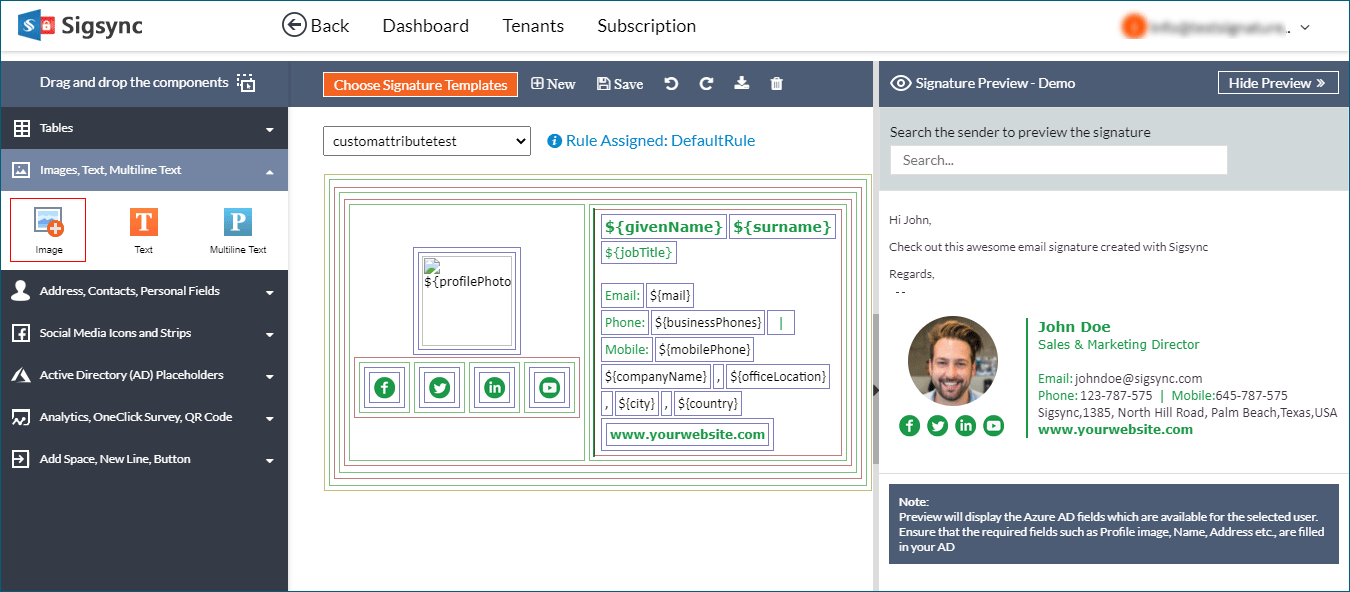1350x592 pixels.
Task: Select the Mobile: label in editor
Action: click(627, 349)
